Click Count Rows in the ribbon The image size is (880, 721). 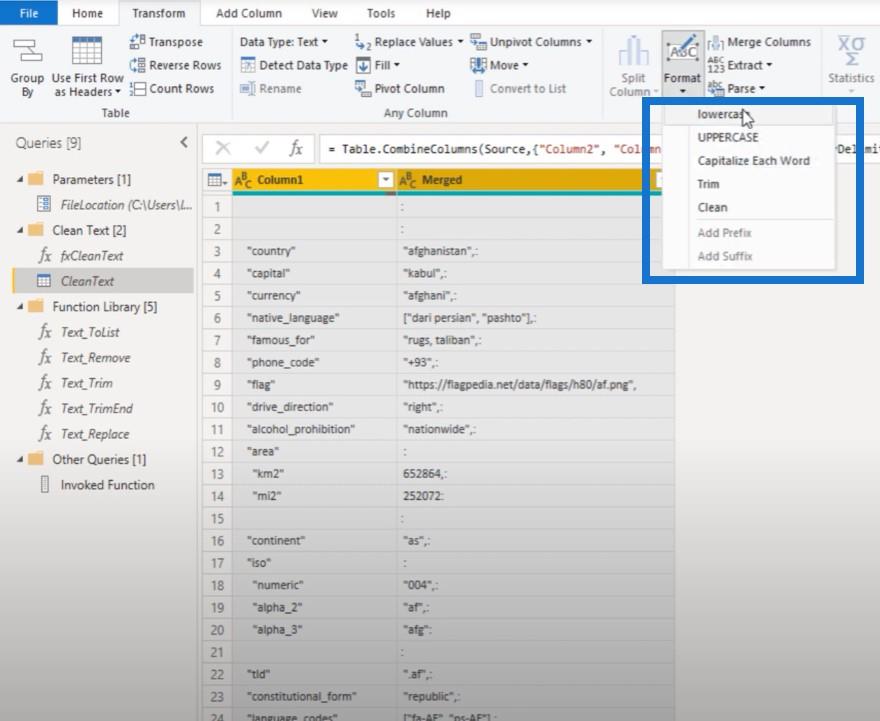tap(172, 89)
